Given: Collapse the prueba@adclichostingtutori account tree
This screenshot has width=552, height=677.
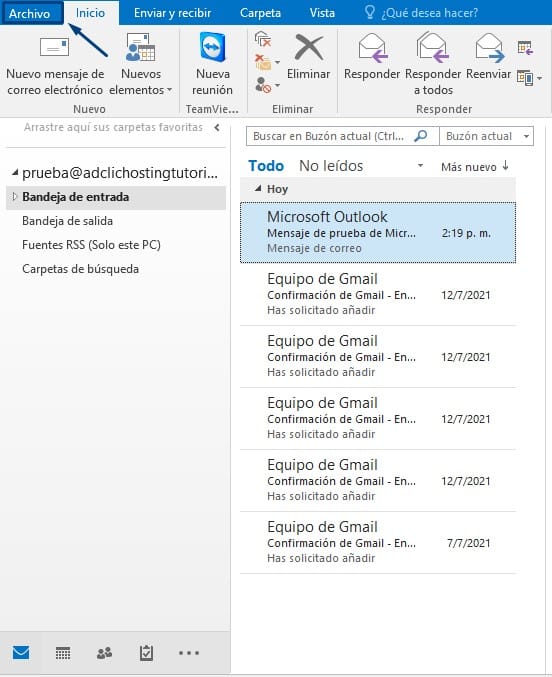Looking at the screenshot, I should (x=15, y=173).
